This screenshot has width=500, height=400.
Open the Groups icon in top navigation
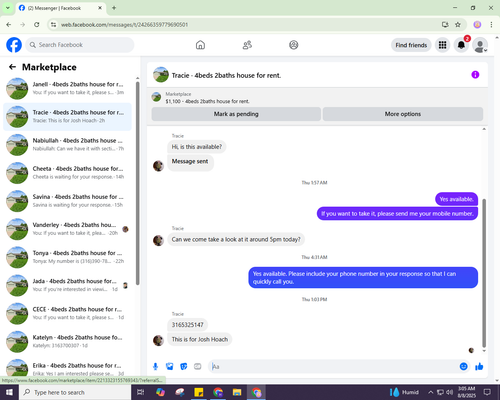click(x=294, y=45)
